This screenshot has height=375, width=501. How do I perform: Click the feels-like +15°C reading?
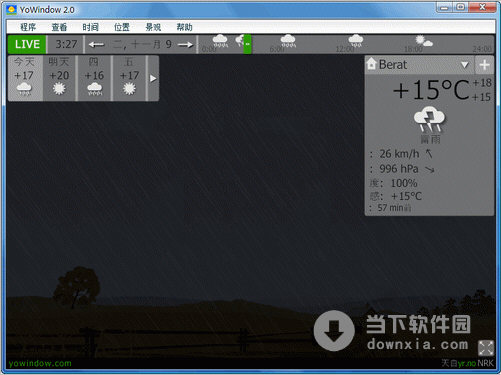(x=406, y=196)
